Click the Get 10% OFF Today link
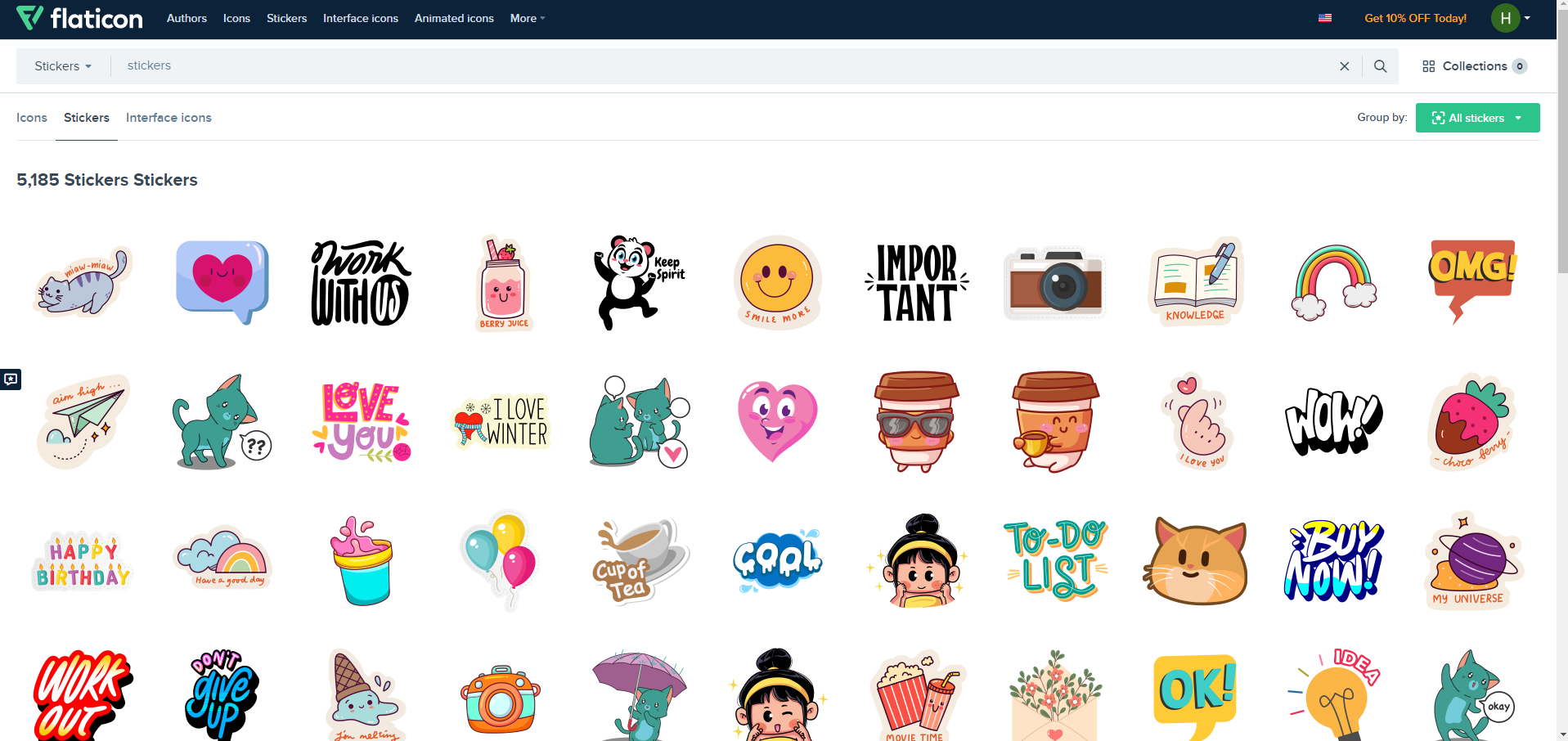The width and height of the screenshot is (1568, 741). (x=1415, y=17)
